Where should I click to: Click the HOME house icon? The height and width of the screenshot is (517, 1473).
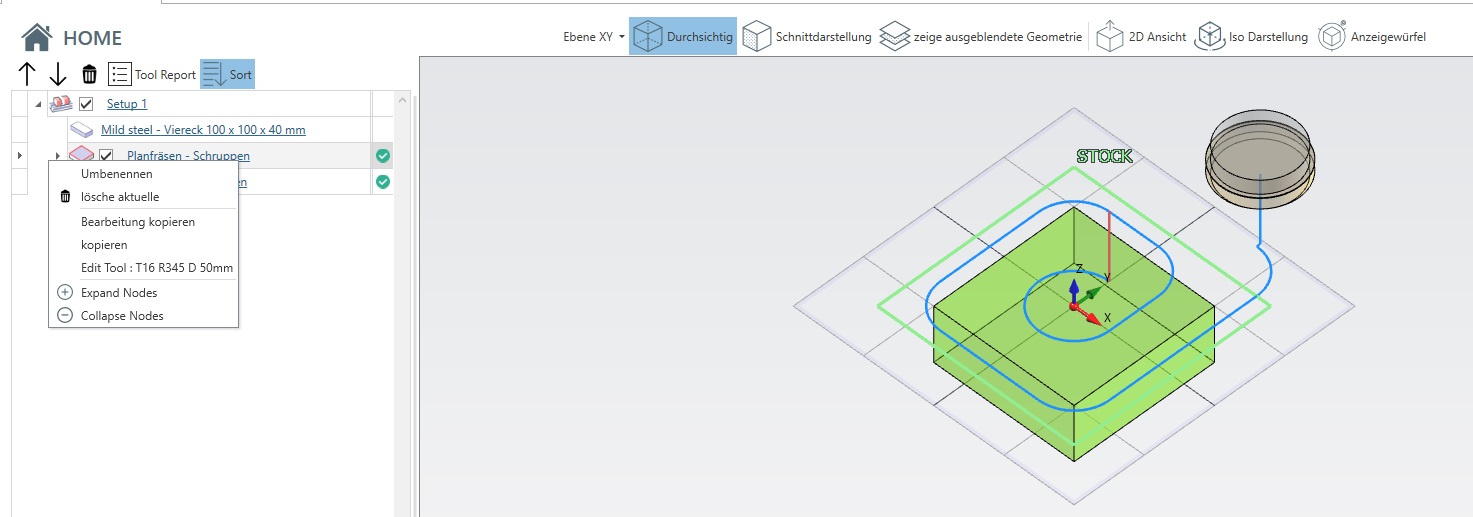[x=37, y=38]
